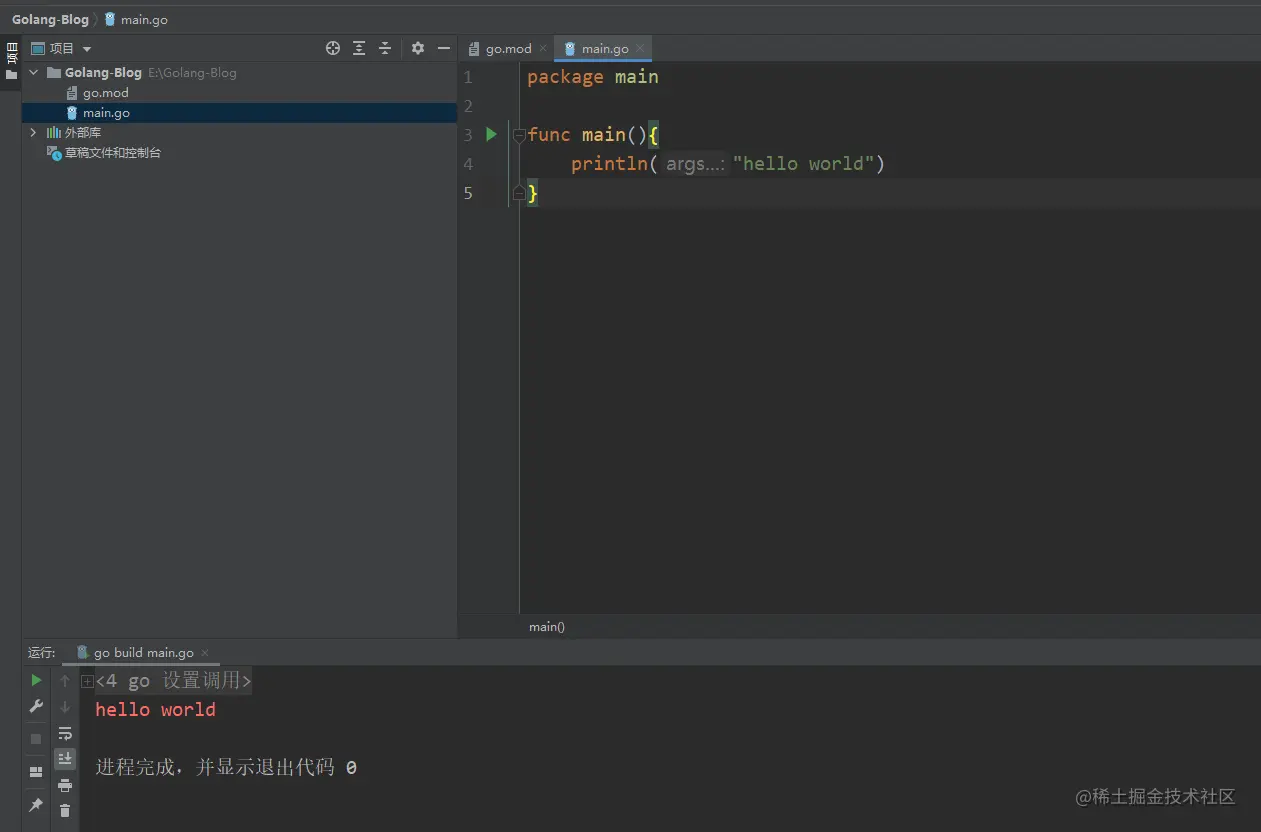Close the go.mod editor tab
The width and height of the screenshot is (1261, 832).
[x=543, y=48]
